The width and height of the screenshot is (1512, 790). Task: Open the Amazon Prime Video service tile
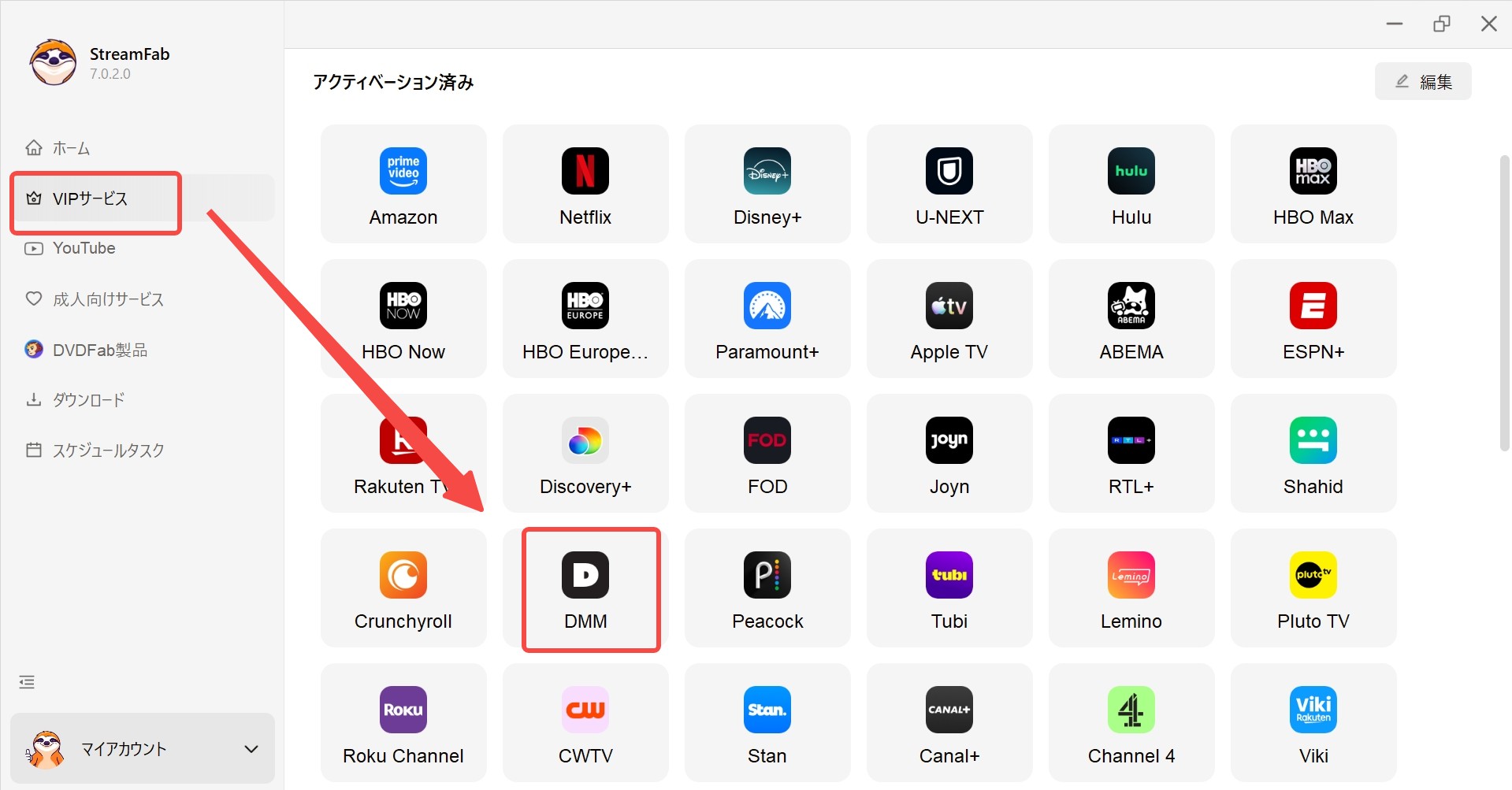coord(403,184)
